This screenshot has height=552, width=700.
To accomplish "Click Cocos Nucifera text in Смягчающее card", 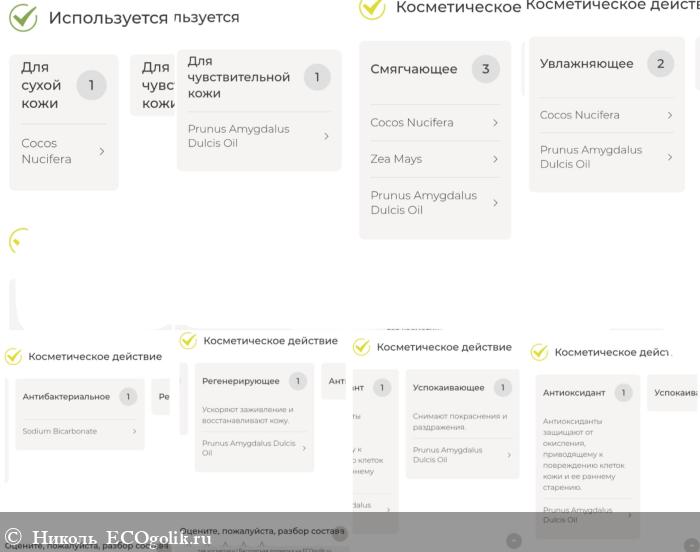I will click(x=411, y=122).
